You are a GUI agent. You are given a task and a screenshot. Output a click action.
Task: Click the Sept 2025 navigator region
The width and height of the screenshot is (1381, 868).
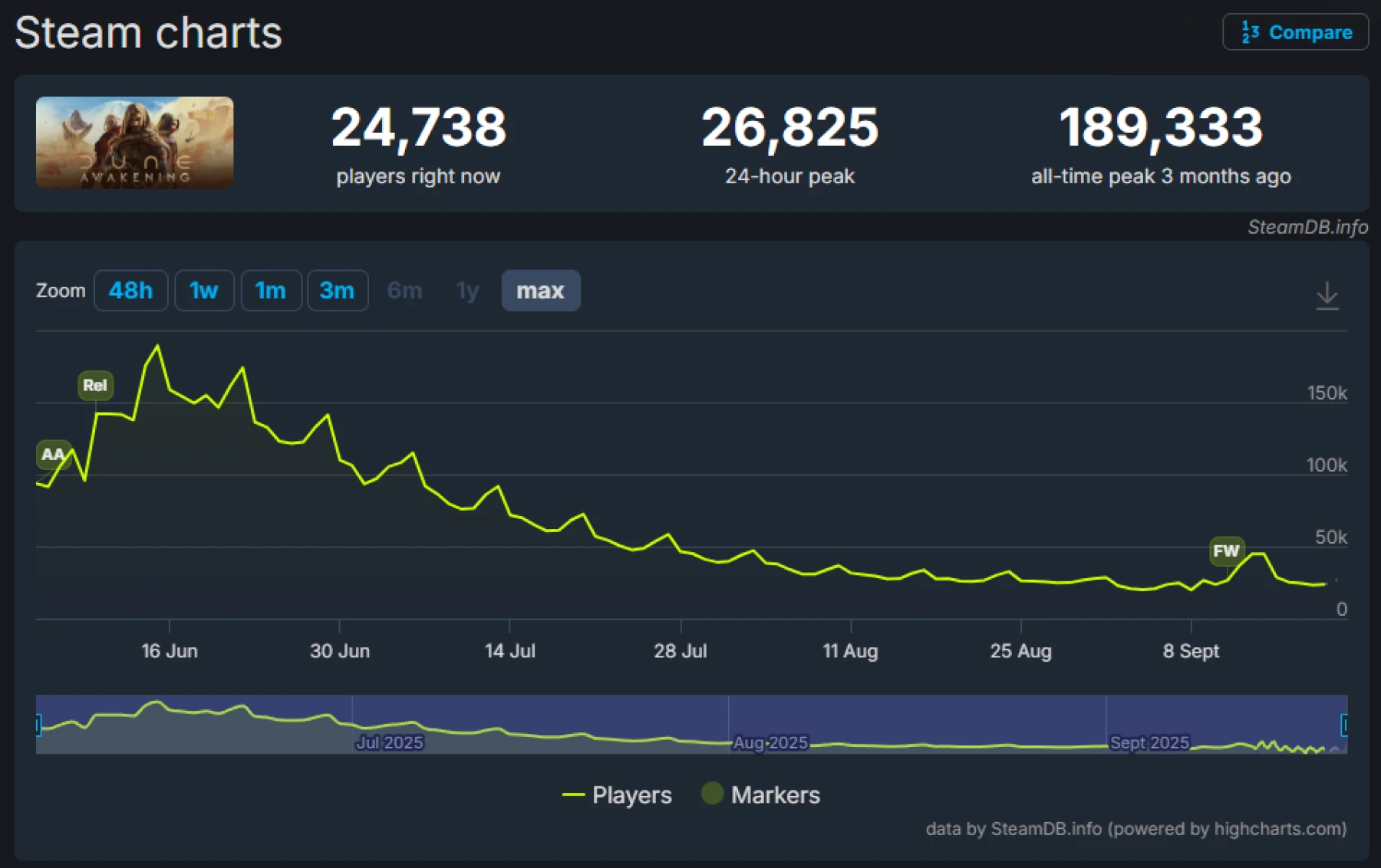(1228, 725)
